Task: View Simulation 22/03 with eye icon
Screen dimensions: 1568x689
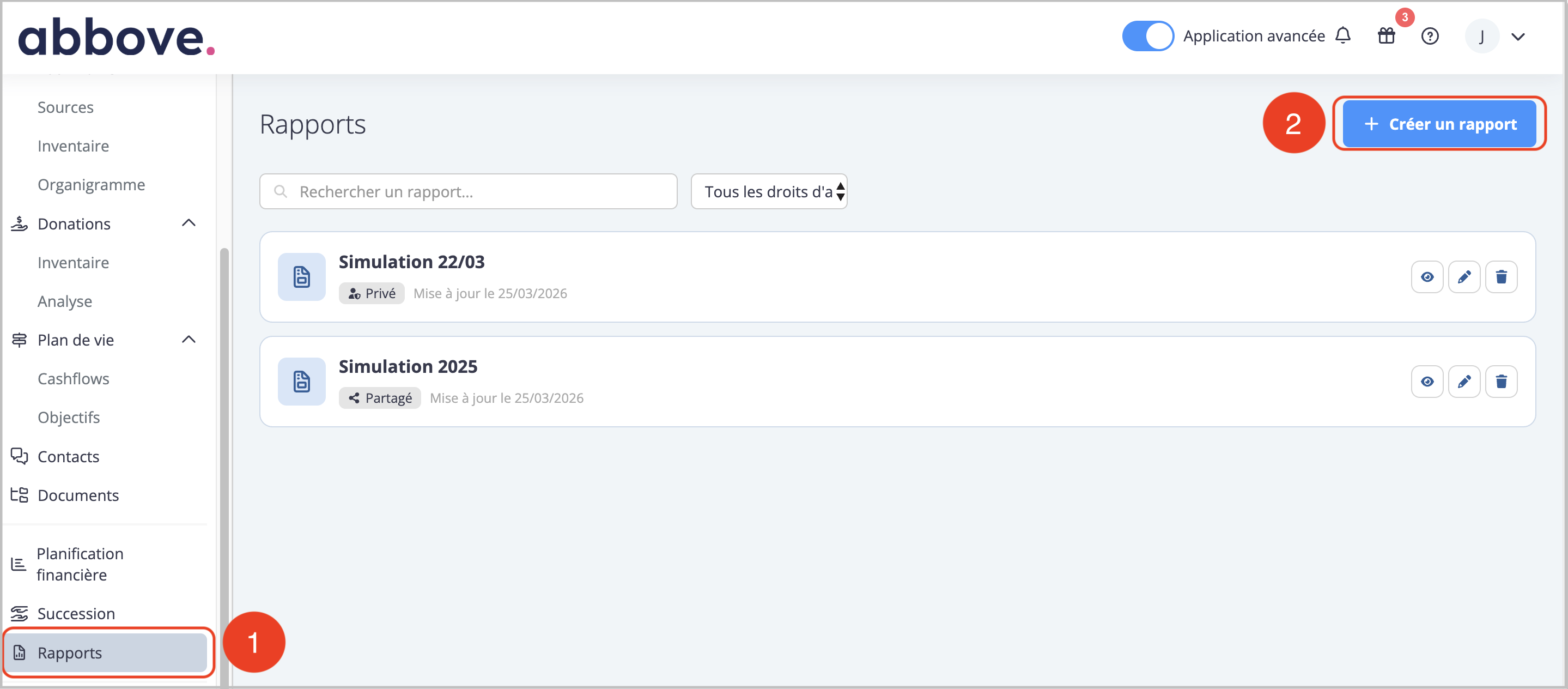Action: (1427, 277)
